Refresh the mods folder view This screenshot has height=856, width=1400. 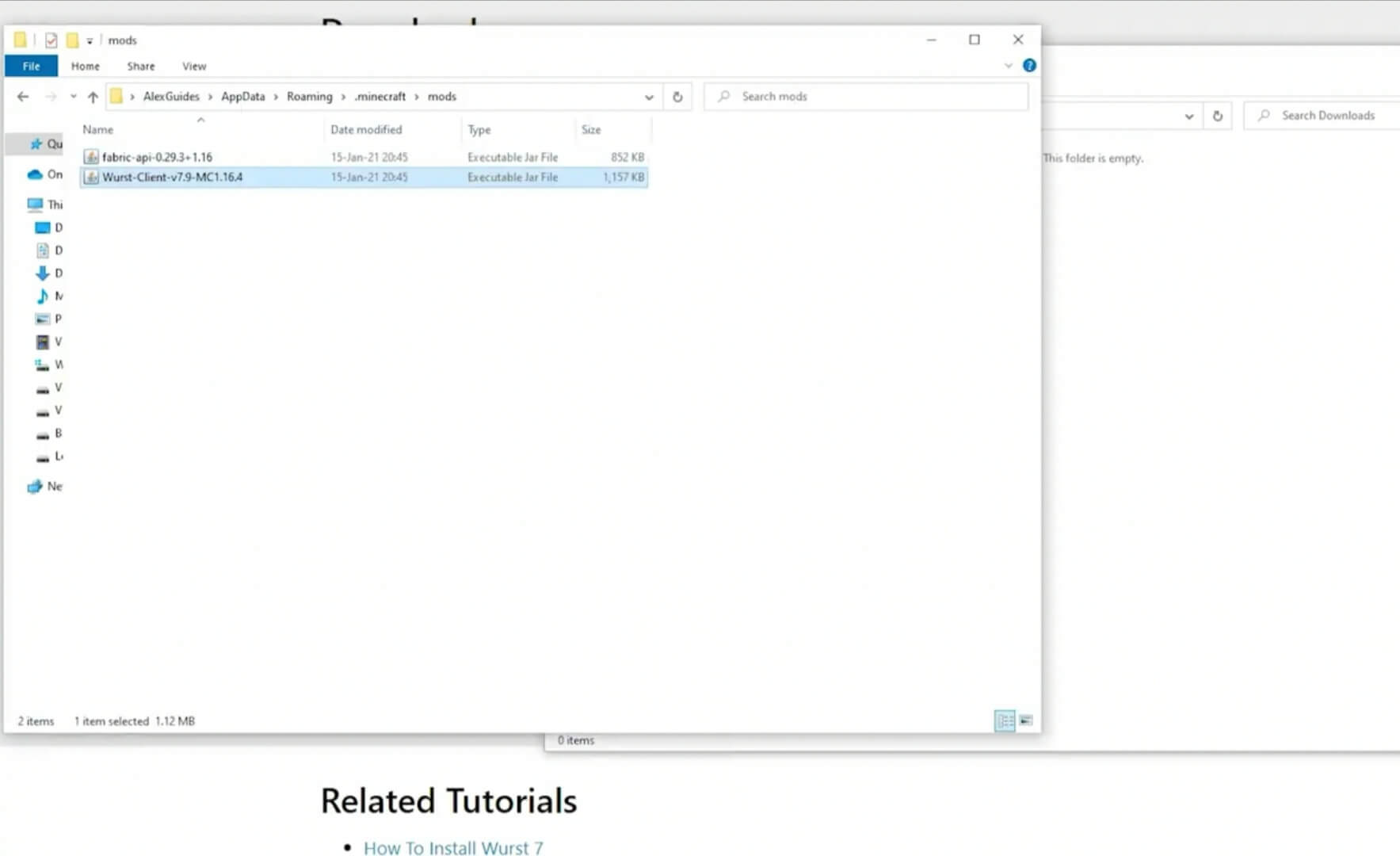(677, 97)
